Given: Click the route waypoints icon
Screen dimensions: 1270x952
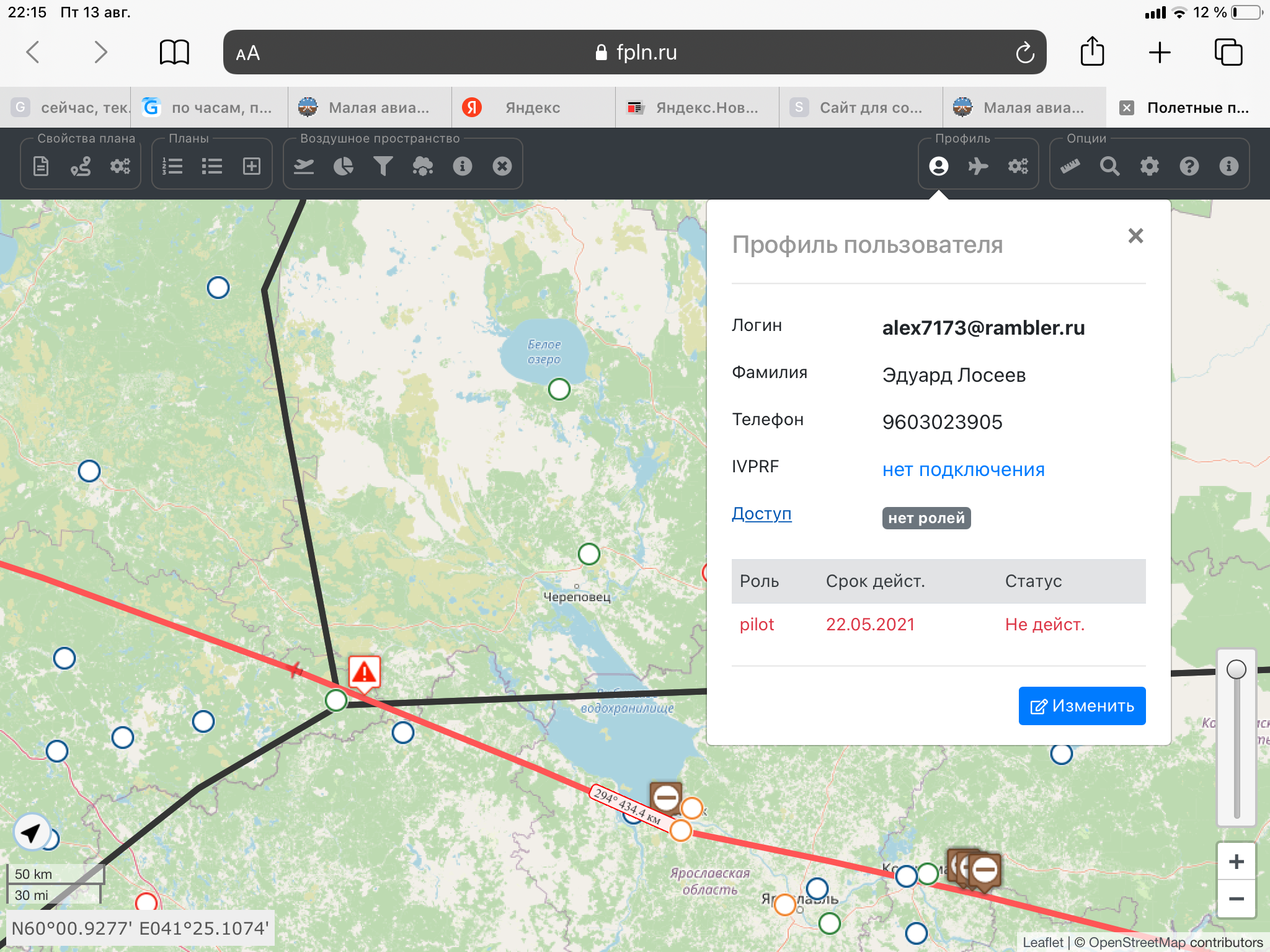Looking at the screenshot, I should coord(81,166).
